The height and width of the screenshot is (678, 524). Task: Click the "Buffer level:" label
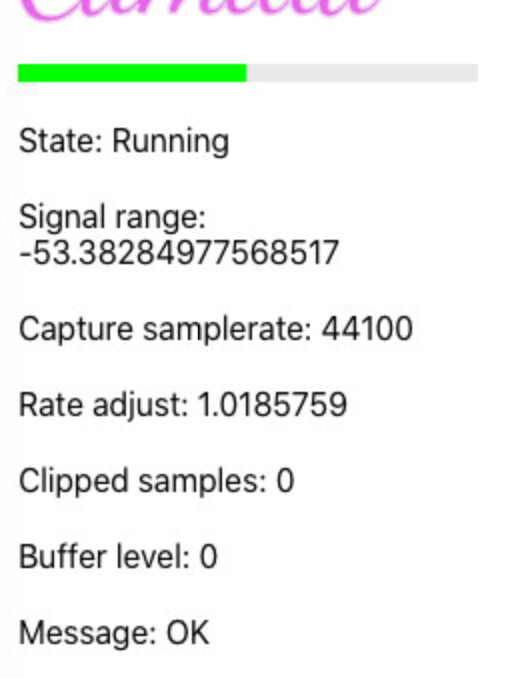coord(105,557)
